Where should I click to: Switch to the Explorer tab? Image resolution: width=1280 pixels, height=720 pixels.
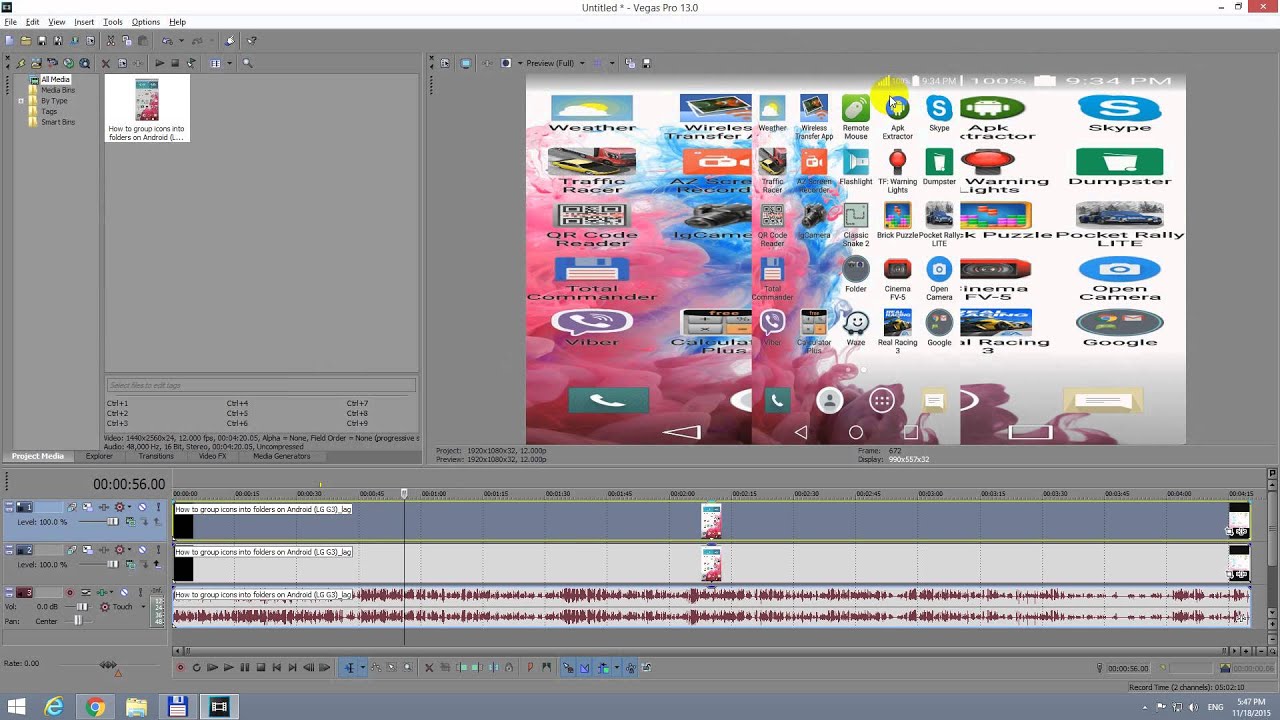click(99, 456)
